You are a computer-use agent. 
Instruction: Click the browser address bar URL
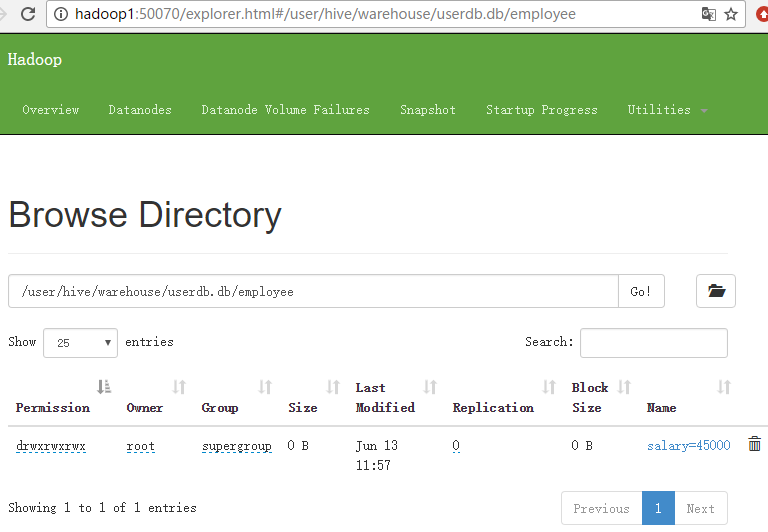[325, 14]
